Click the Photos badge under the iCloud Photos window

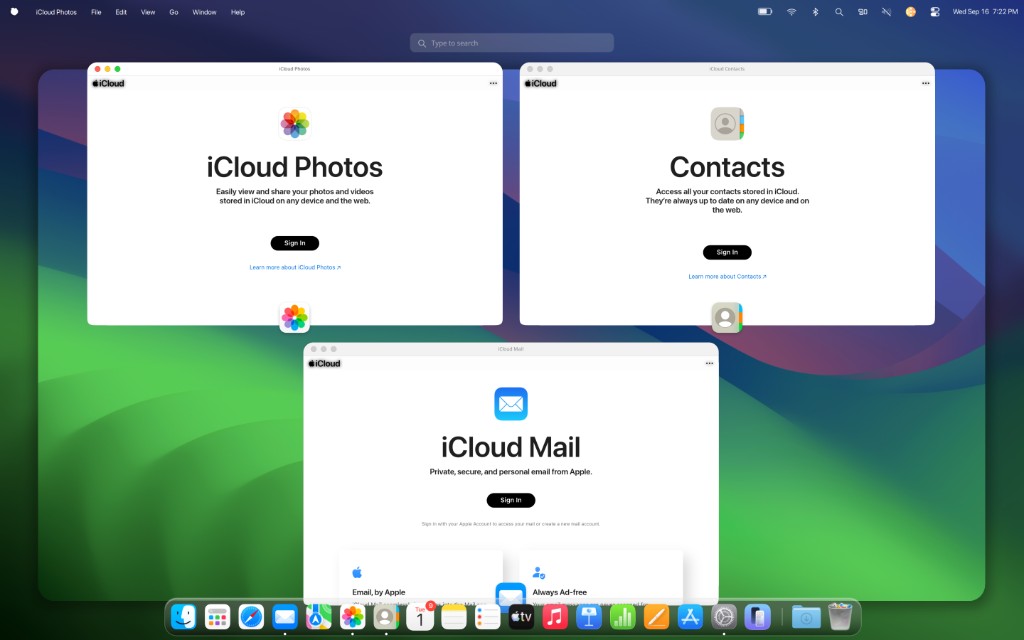(x=295, y=317)
